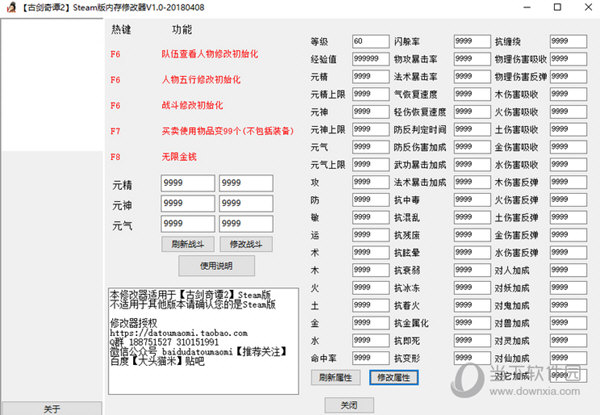Open the 使用说明 instructions button
Image resolution: width=600 pixels, height=415 pixels.
(216, 265)
